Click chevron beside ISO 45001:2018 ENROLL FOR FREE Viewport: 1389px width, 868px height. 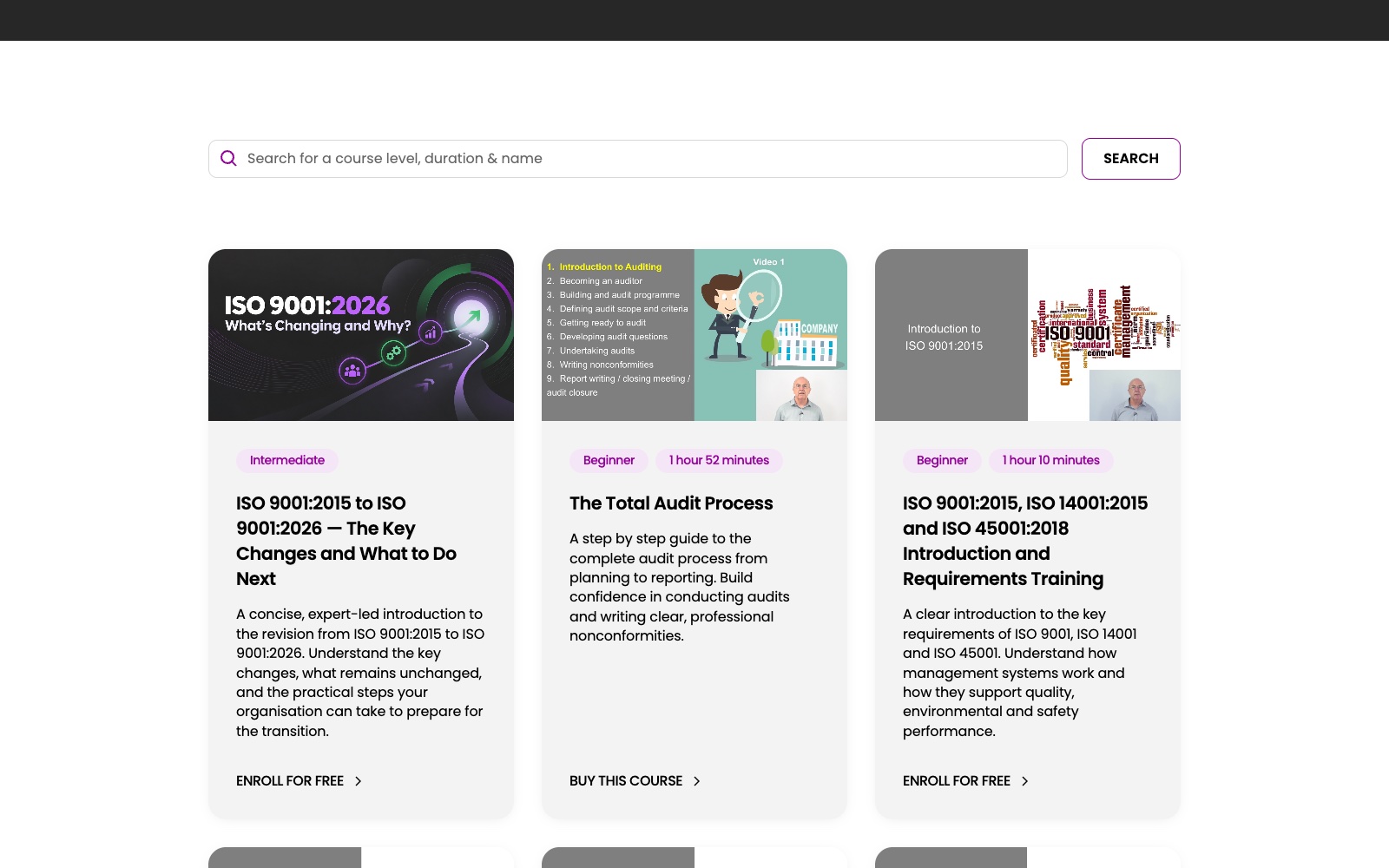[1024, 781]
